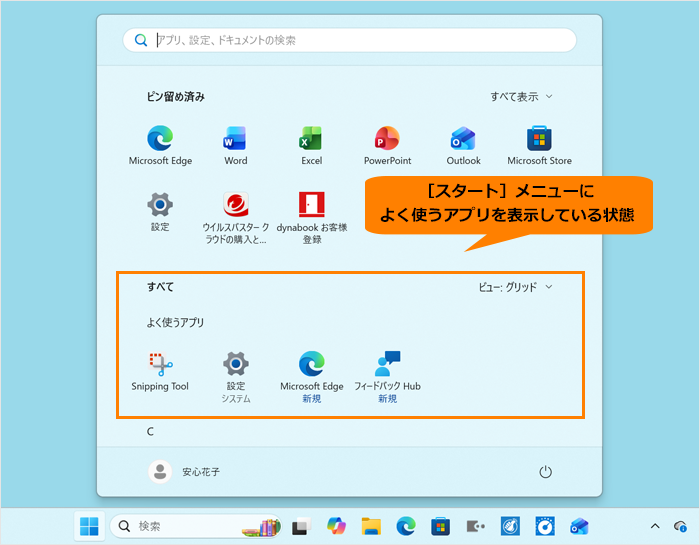
Task: Open ウイルスバスター クラウド pinned app
Action: (x=235, y=218)
